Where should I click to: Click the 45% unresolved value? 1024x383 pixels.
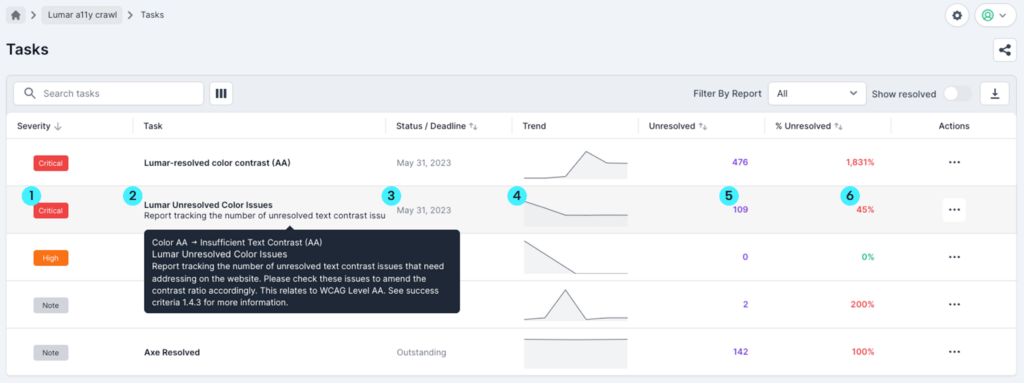pyautogui.click(x=865, y=210)
